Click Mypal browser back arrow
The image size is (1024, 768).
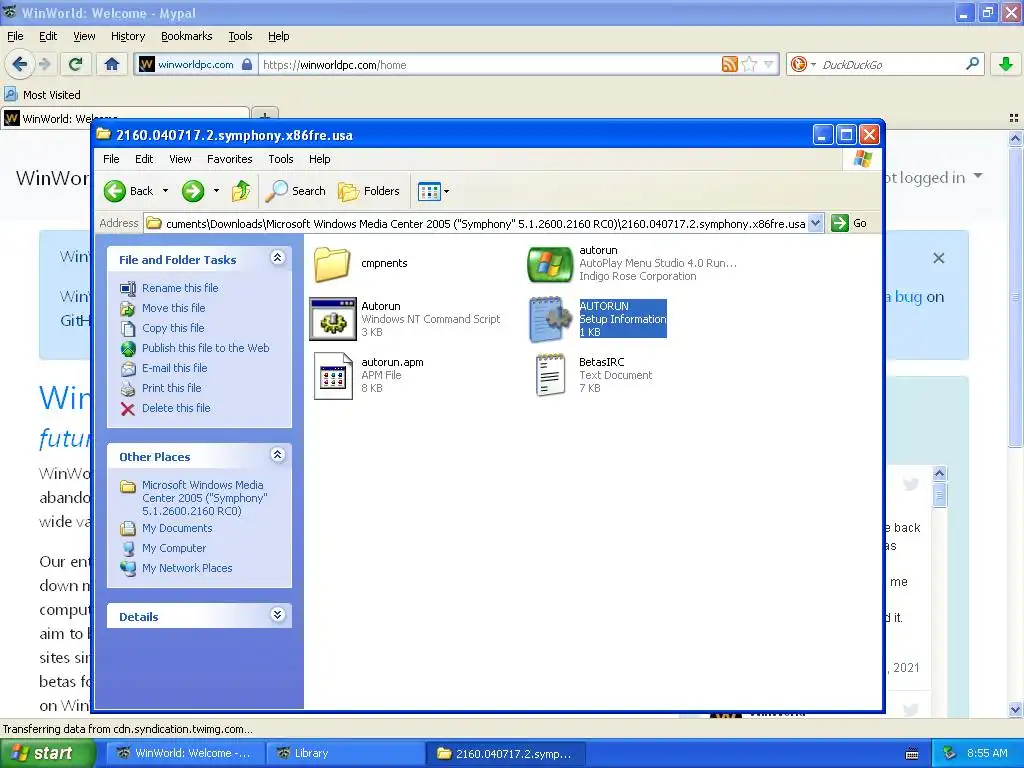click(20, 64)
